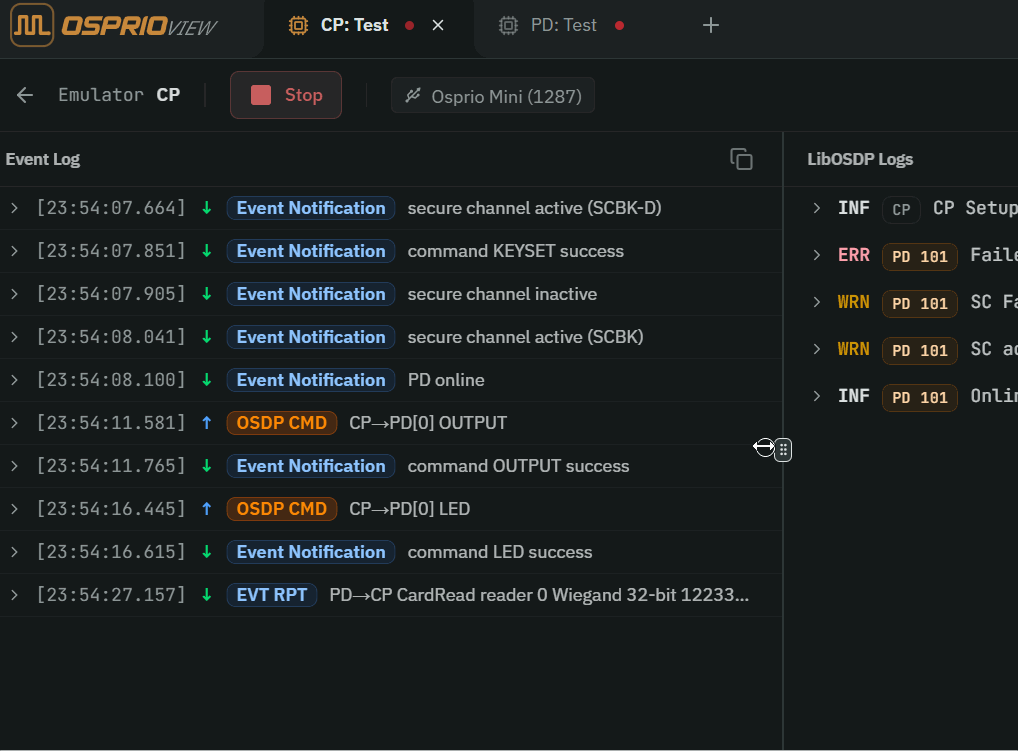
Task: Expand the 23:54:08.100 PD online row
Action: (14, 380)
